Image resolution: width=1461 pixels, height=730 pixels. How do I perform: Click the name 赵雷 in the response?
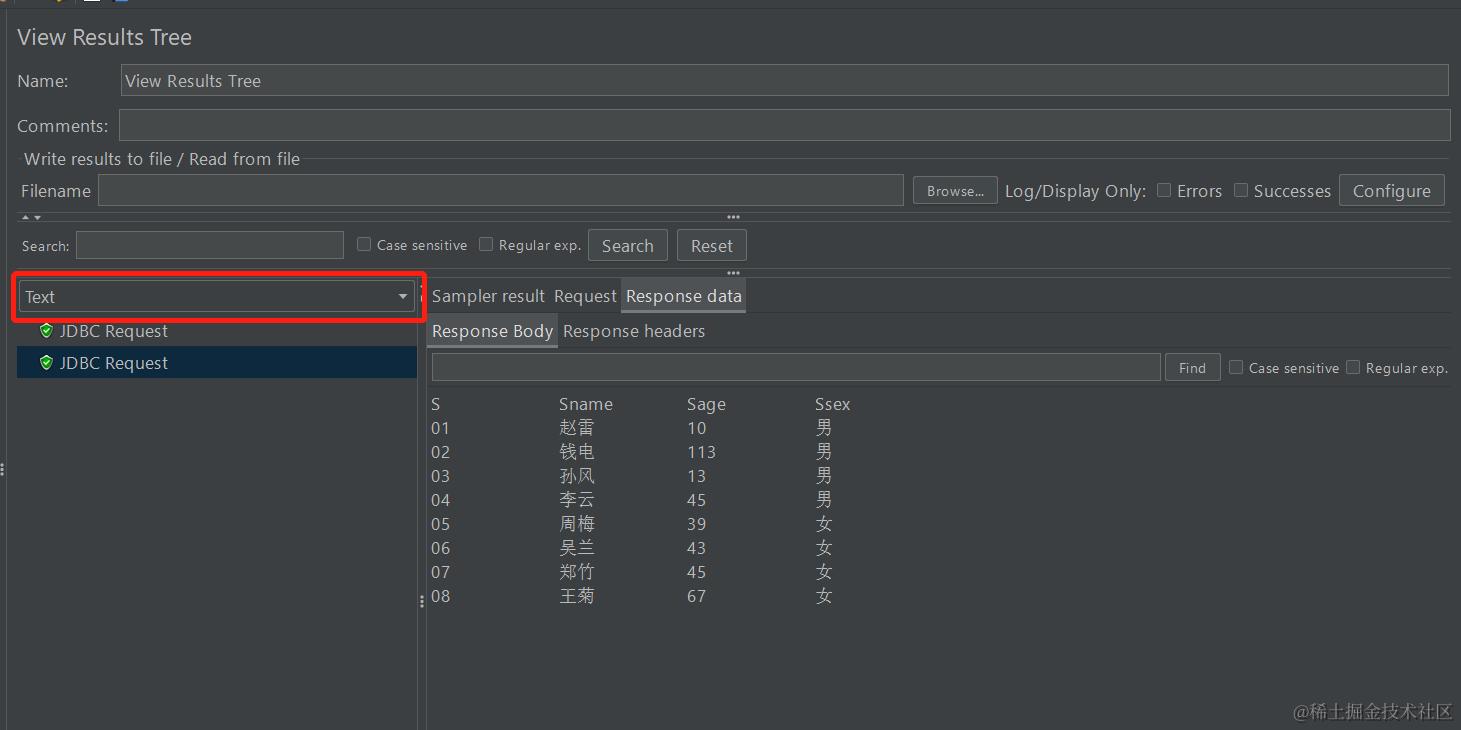[577, 428]
